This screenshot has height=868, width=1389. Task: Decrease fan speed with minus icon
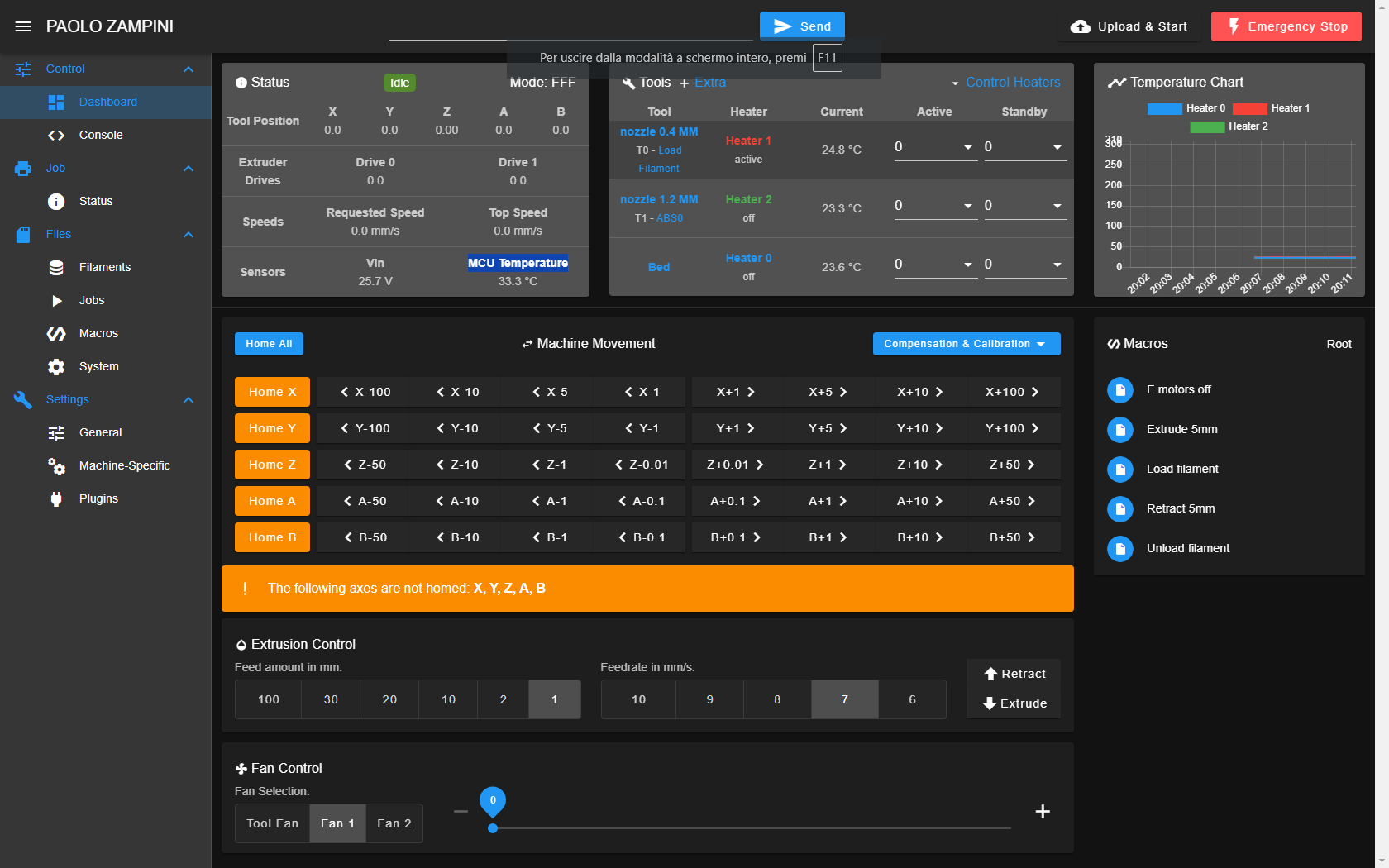(461, 812)
